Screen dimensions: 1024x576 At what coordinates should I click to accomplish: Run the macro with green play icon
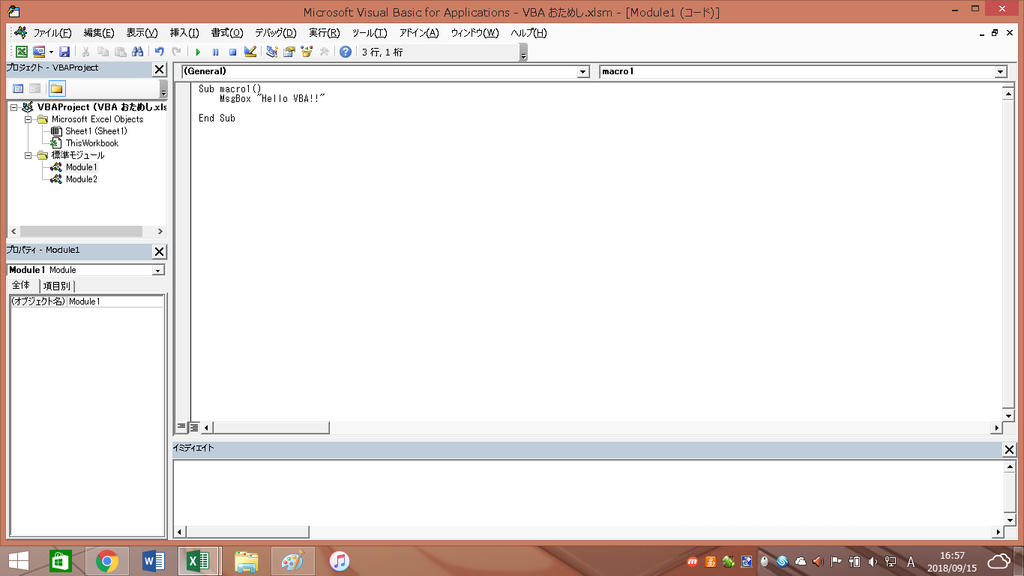pos(198,52)
